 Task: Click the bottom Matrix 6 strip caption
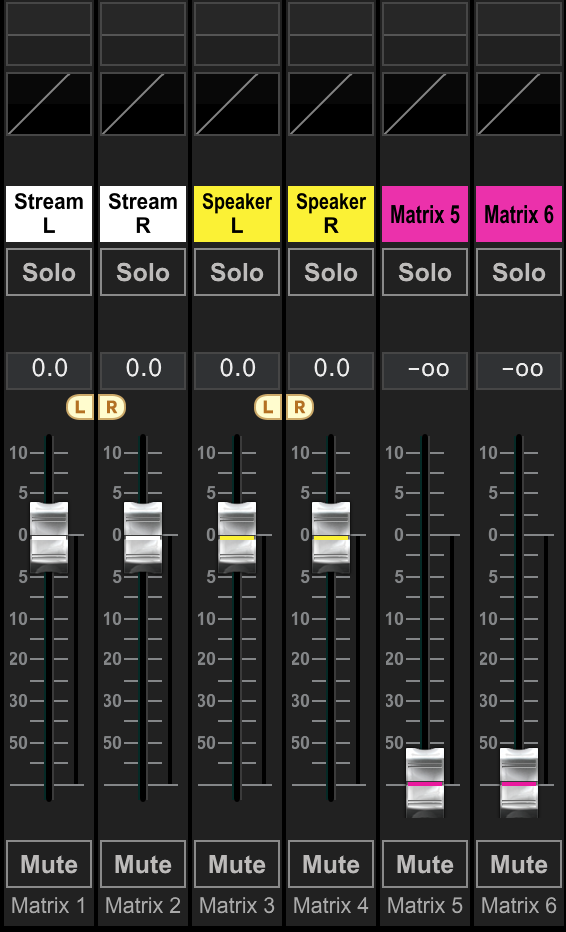click(518, 906)
